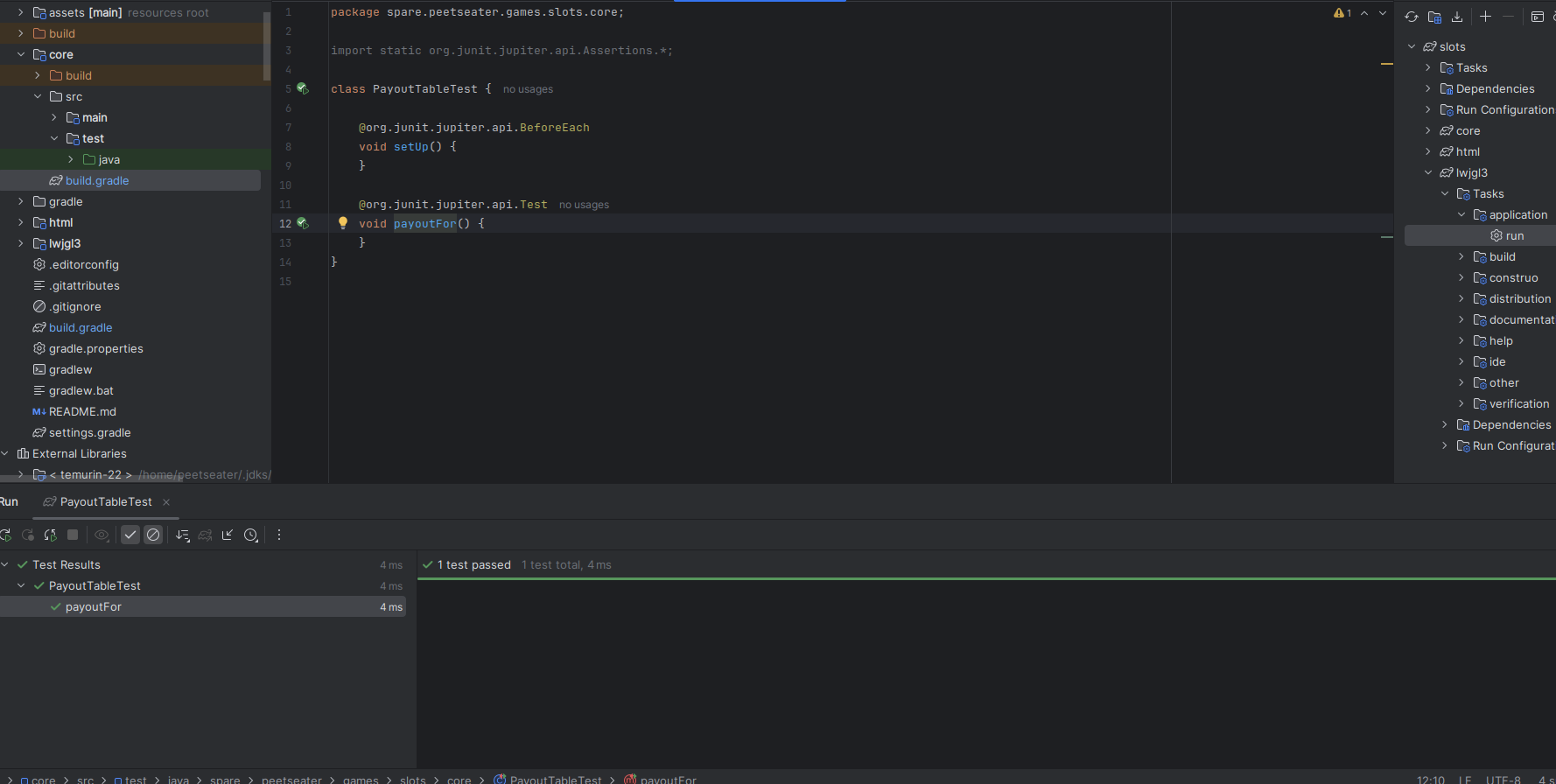The image size is (1556, 784).
Task: Toggle the Show Passed tests checkmark button
Action: [130, 535]
